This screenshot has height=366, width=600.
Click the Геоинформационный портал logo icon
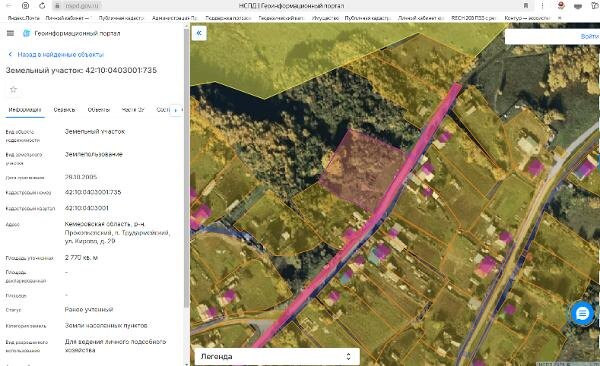point(26,33)
